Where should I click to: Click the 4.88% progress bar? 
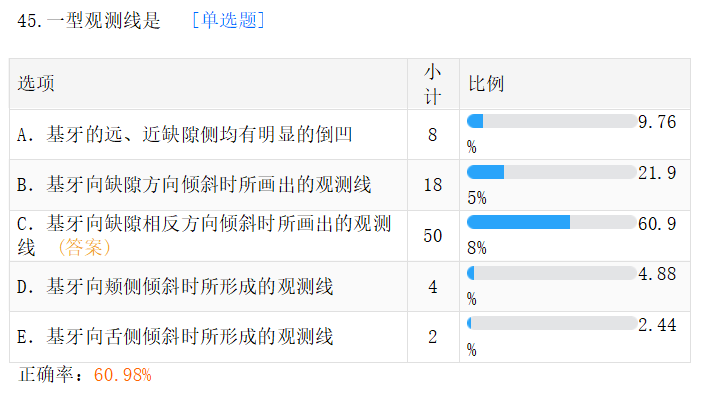coord(552,273)
